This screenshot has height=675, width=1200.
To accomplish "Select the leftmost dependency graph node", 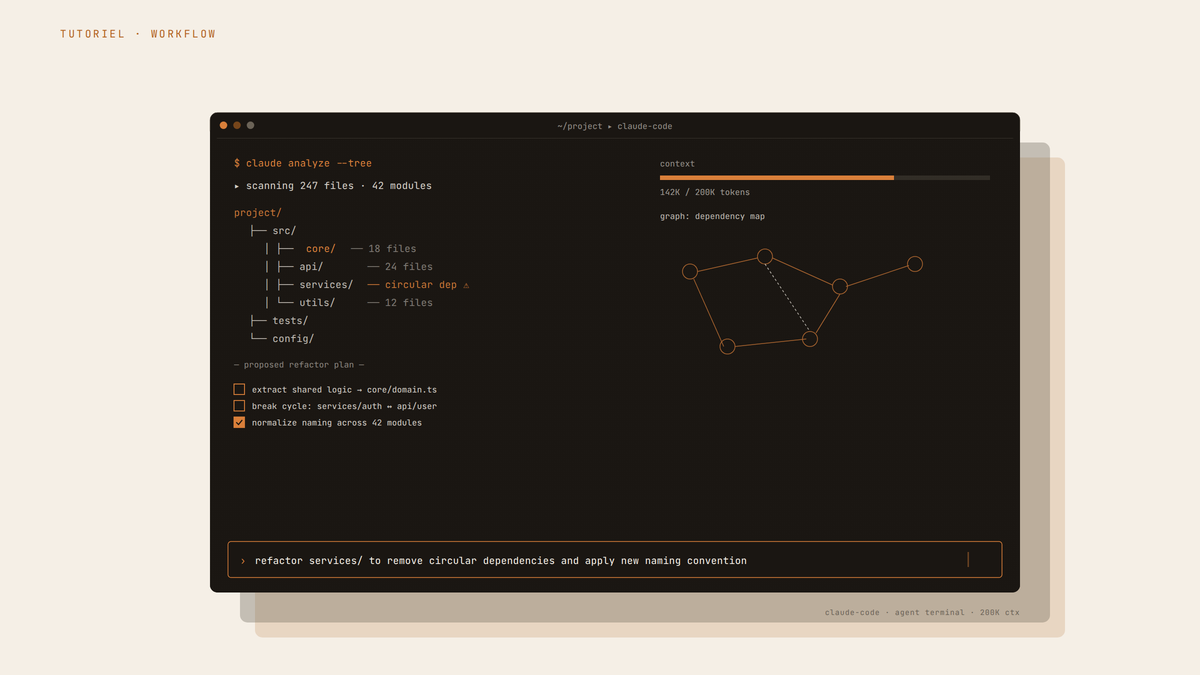I will point(689,271).
